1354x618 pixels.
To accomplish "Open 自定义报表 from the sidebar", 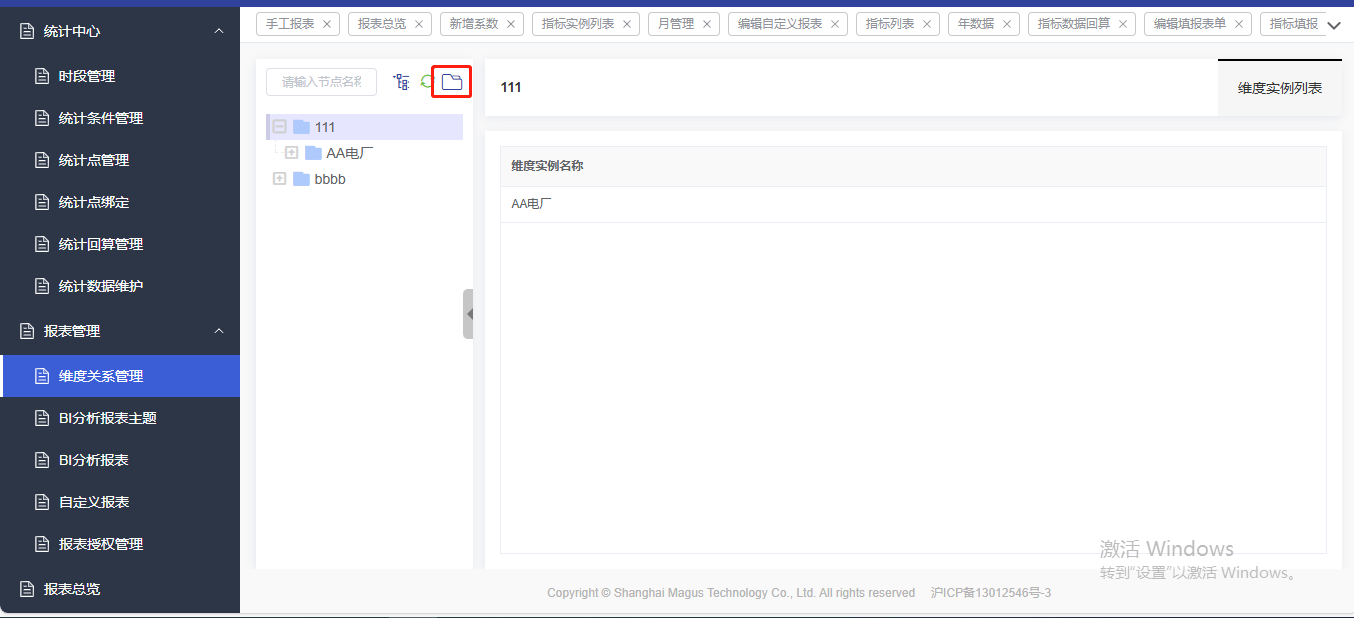I will [94, 502].
